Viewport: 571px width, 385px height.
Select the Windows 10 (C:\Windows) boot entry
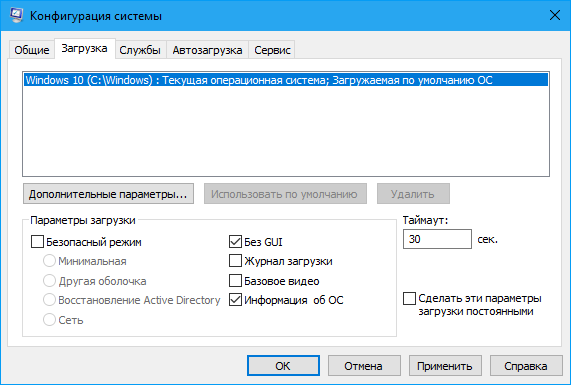tap(286, 80)
